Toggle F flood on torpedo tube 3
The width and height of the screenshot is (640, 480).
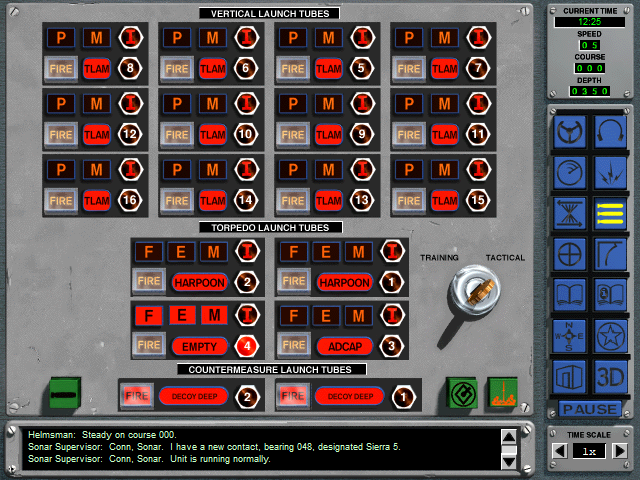293,316
